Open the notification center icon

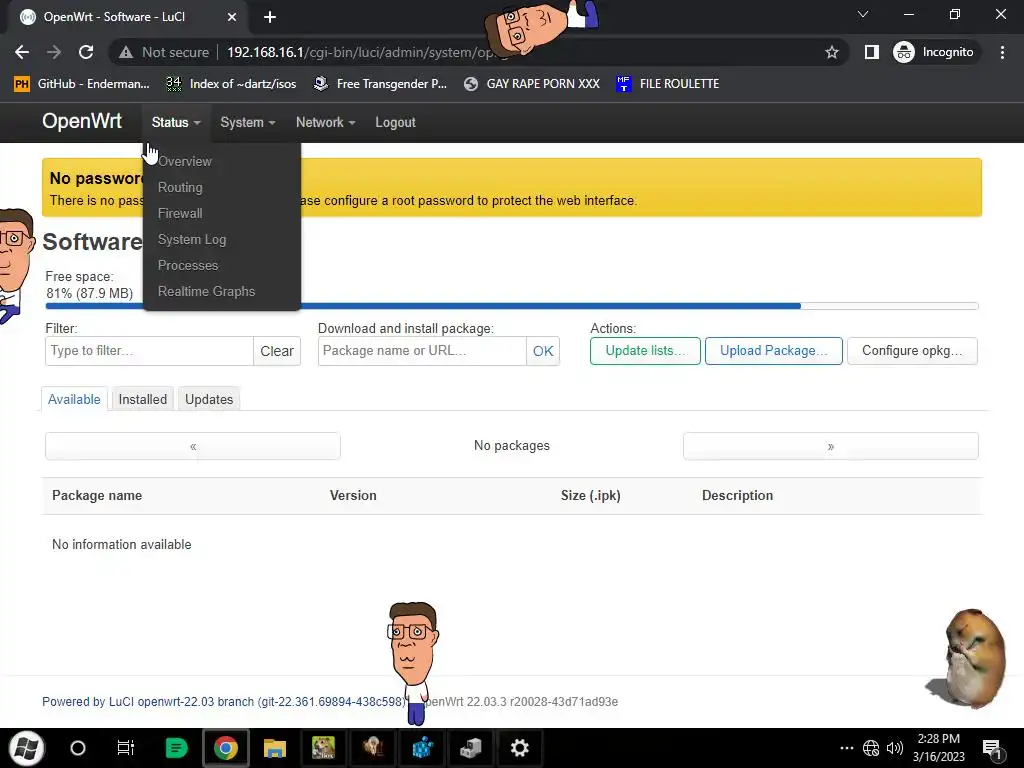tap(992, 748)
